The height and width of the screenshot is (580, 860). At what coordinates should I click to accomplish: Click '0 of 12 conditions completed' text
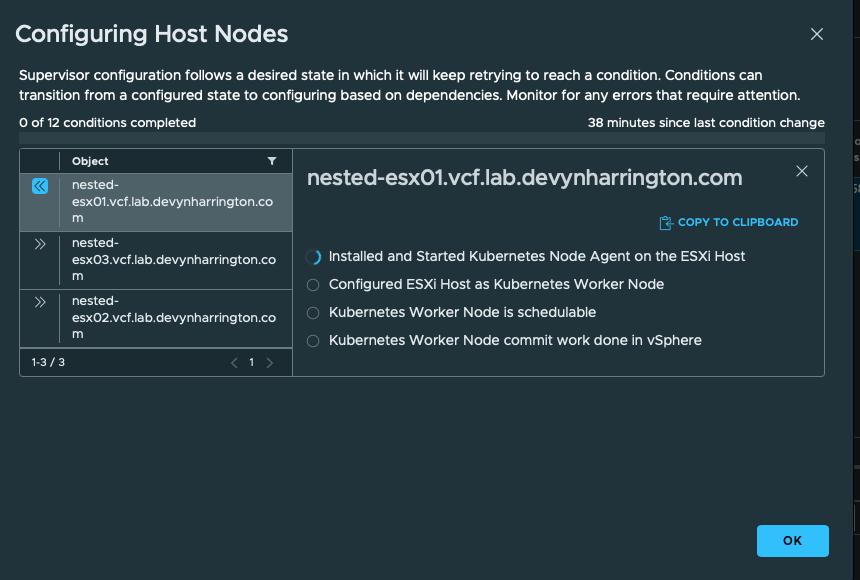108,122
